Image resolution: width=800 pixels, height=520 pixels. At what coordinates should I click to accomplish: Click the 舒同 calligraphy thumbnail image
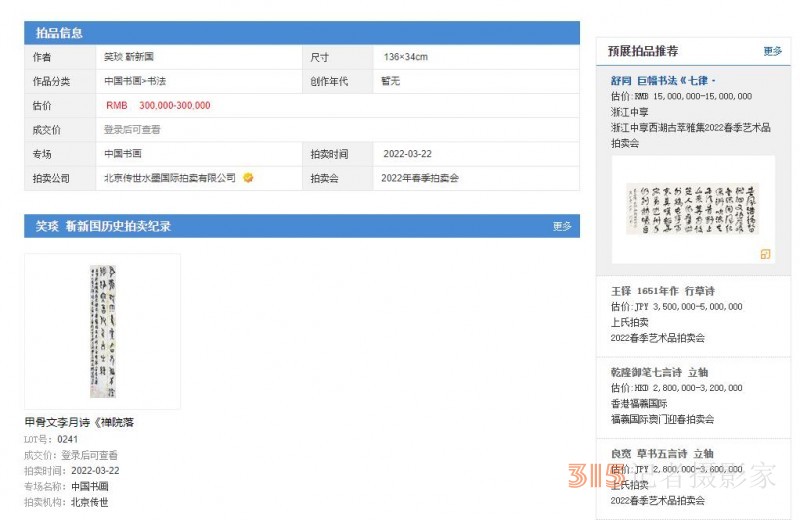(692, 208)
